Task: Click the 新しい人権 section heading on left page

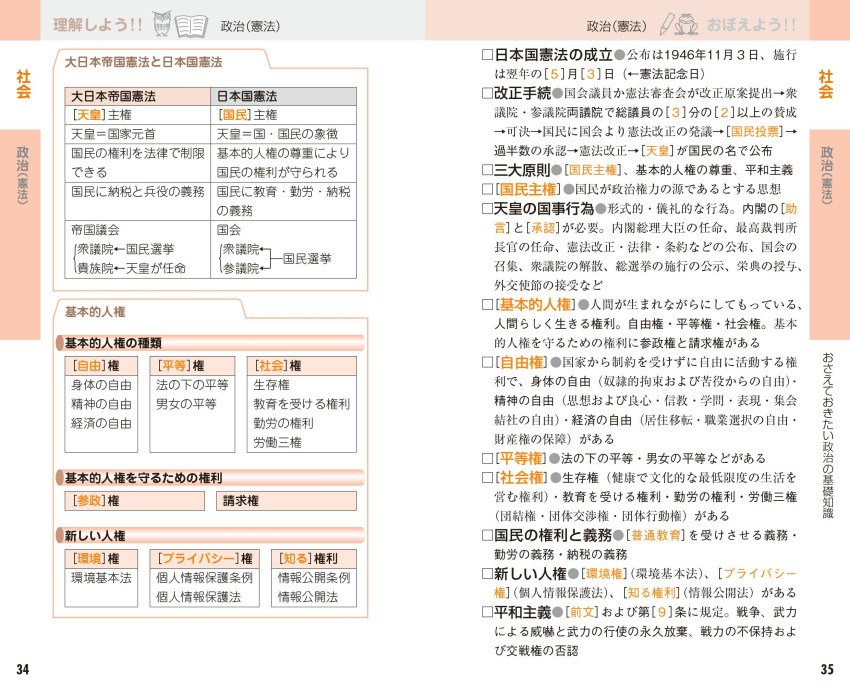Action: pos(95,536)
